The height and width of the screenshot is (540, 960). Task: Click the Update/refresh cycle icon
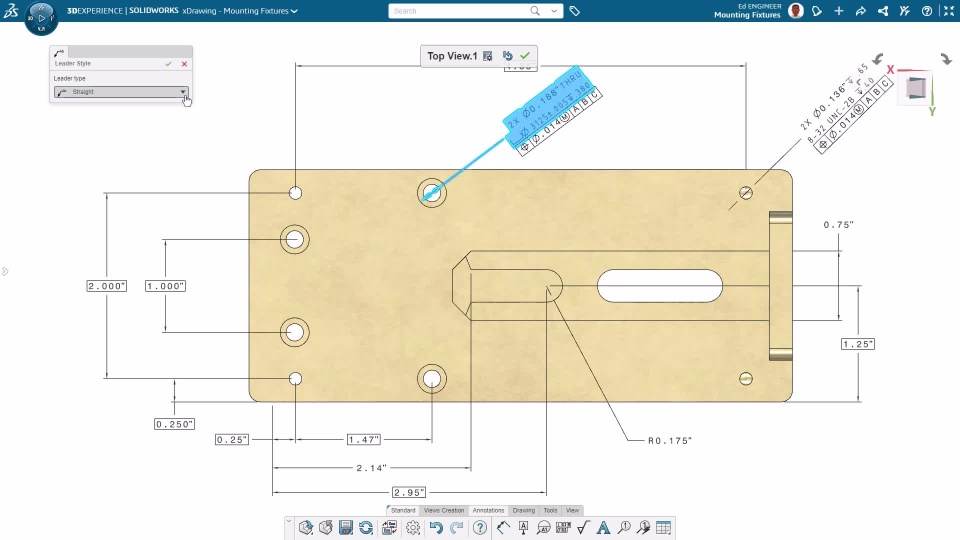coord(366,528)
